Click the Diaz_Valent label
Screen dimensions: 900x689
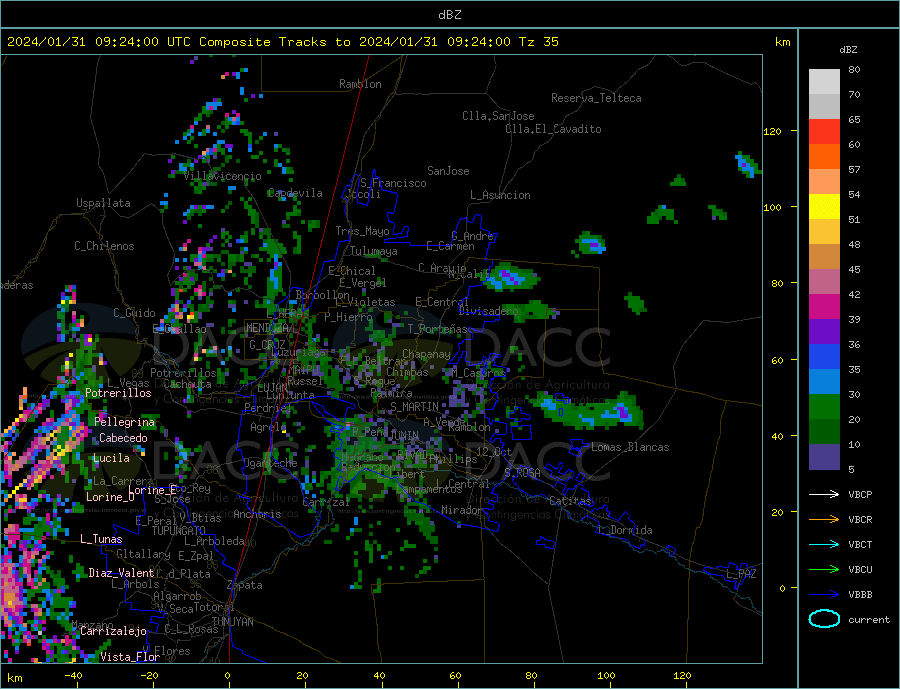click(x=121, y=572)
